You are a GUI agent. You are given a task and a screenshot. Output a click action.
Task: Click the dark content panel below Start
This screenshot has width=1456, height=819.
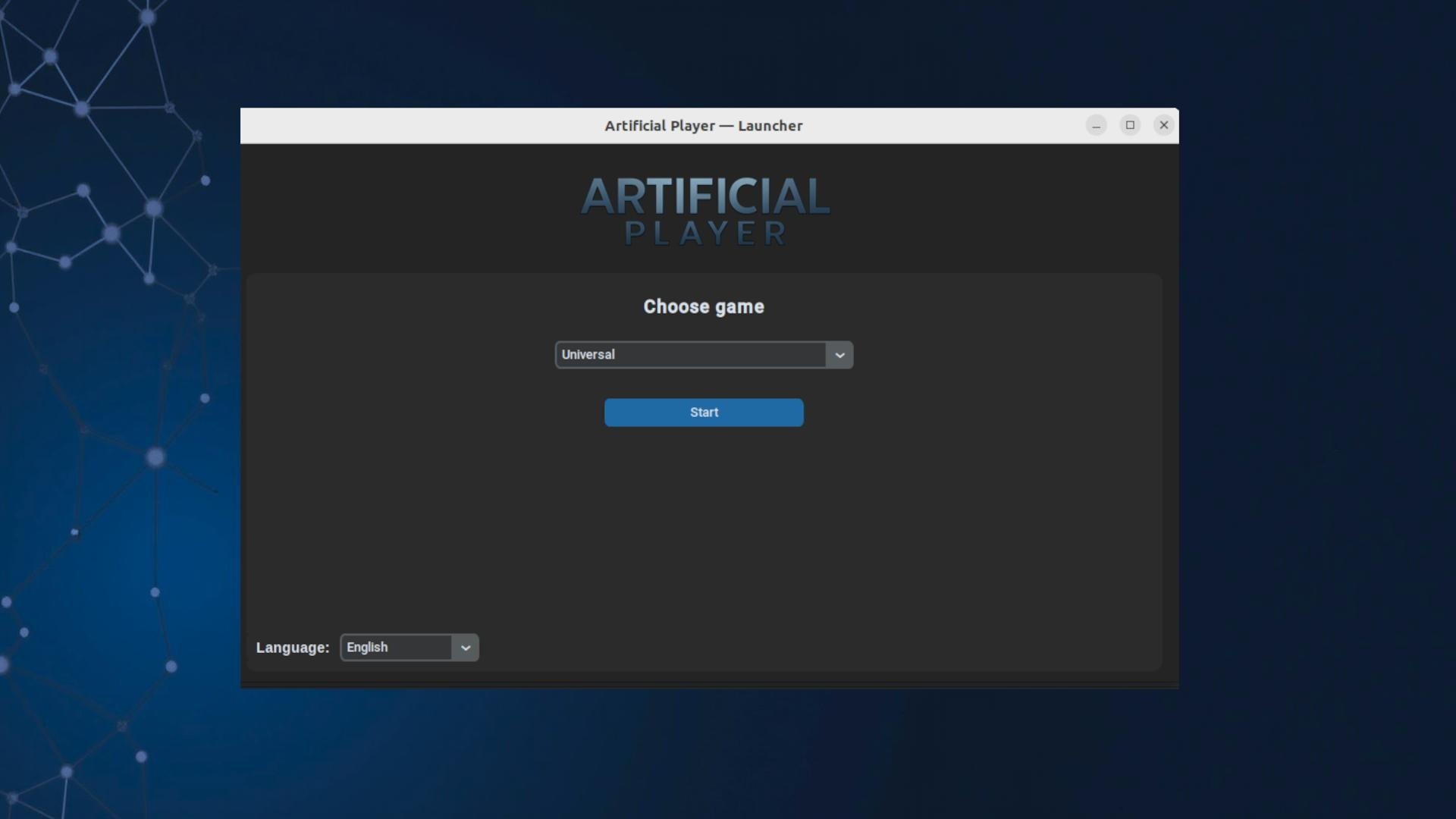[703, 531]
